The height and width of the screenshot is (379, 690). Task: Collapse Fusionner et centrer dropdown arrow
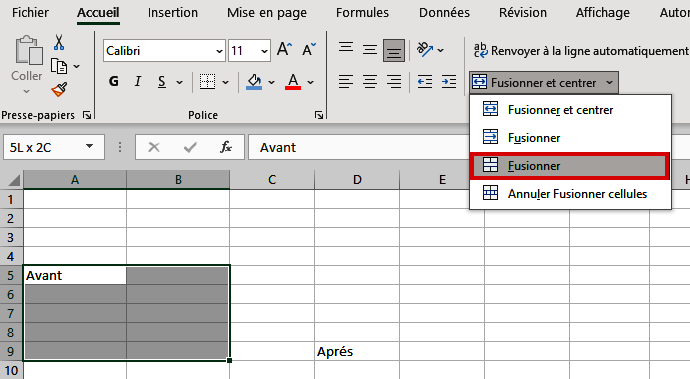[x=609, y=83]
